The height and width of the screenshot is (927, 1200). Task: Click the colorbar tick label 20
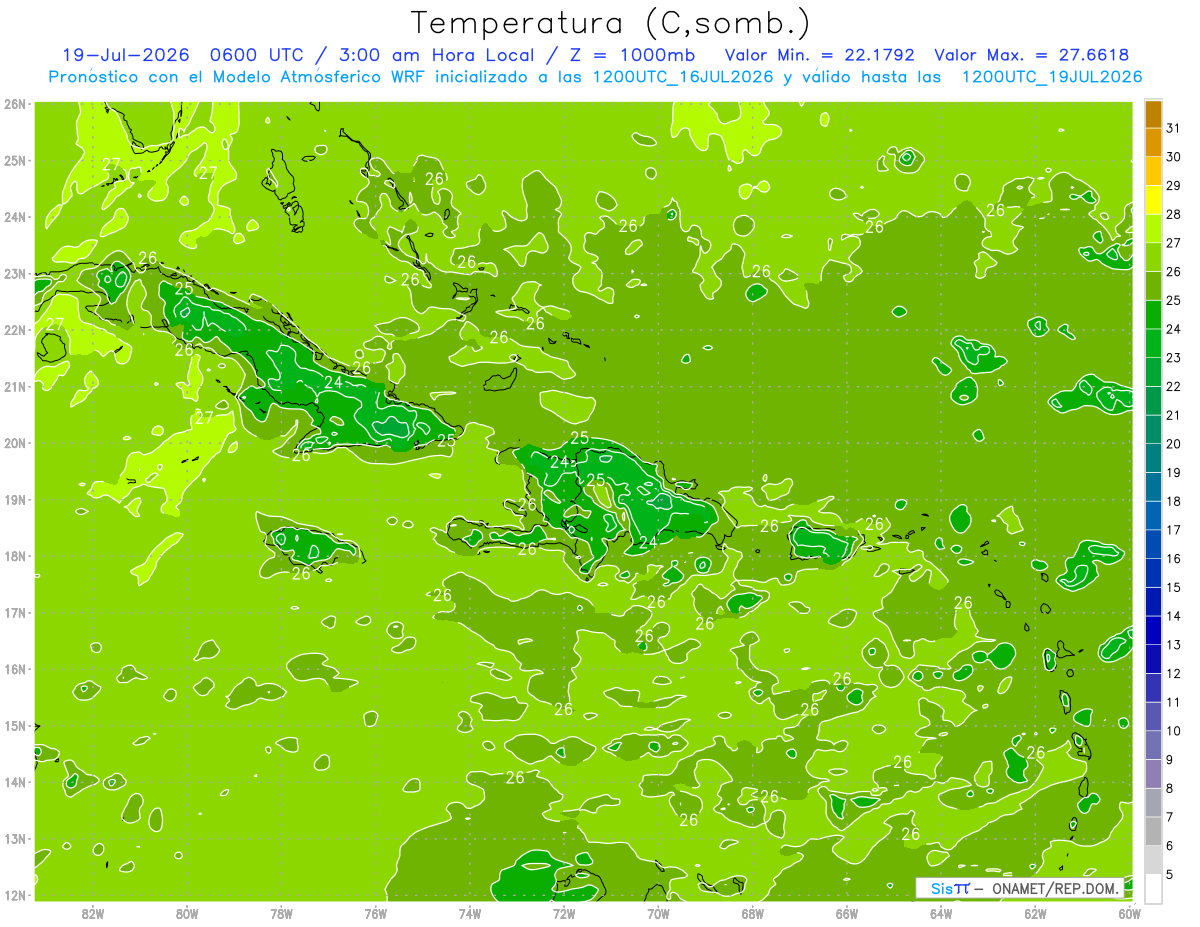click(1173, 444)
